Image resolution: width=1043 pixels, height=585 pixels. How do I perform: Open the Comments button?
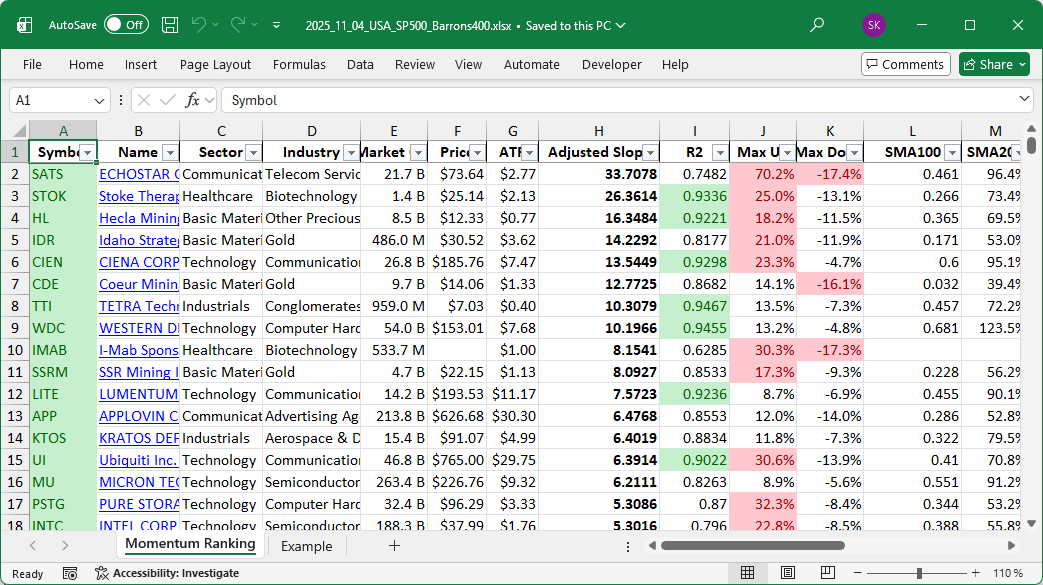pos(905,65)
